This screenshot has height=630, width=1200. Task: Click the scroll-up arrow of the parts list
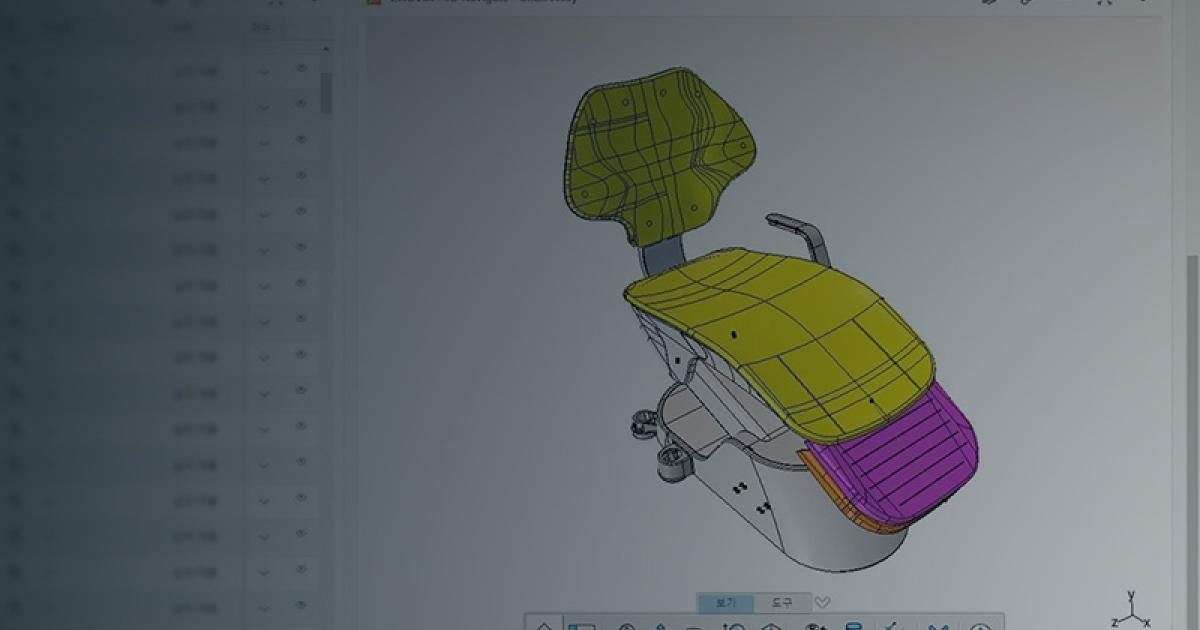pos(326,49)
